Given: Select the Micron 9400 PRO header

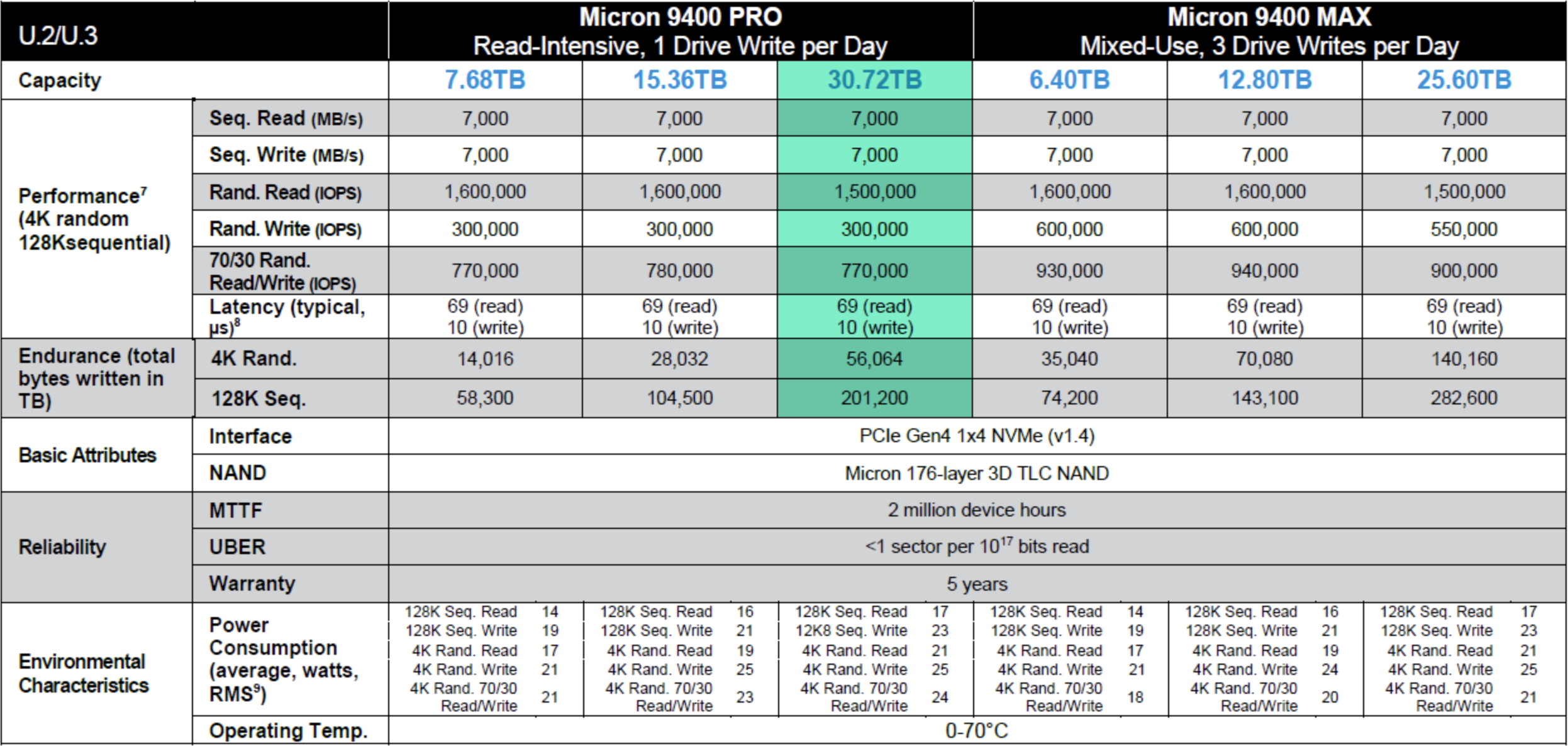Looking at the screenshot, I should click(x=680, y=31).
